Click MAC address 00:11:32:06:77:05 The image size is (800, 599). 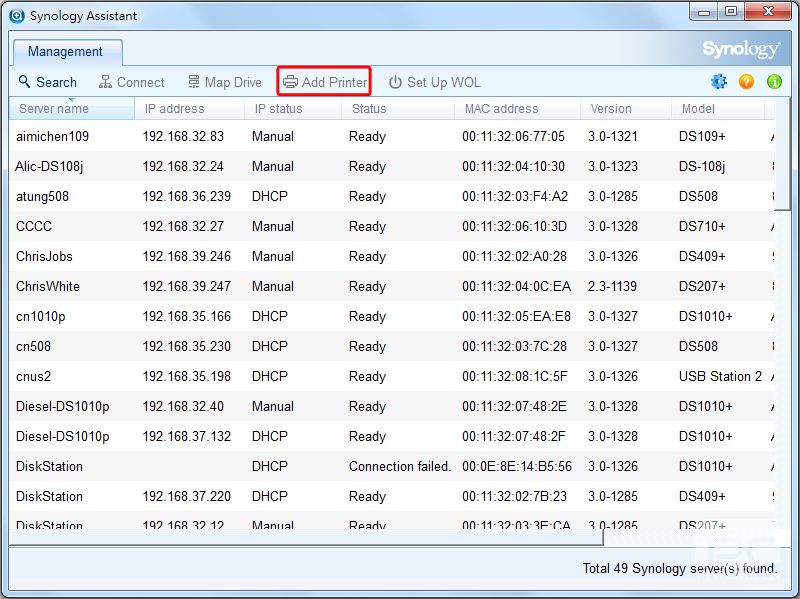pos(513,136)
